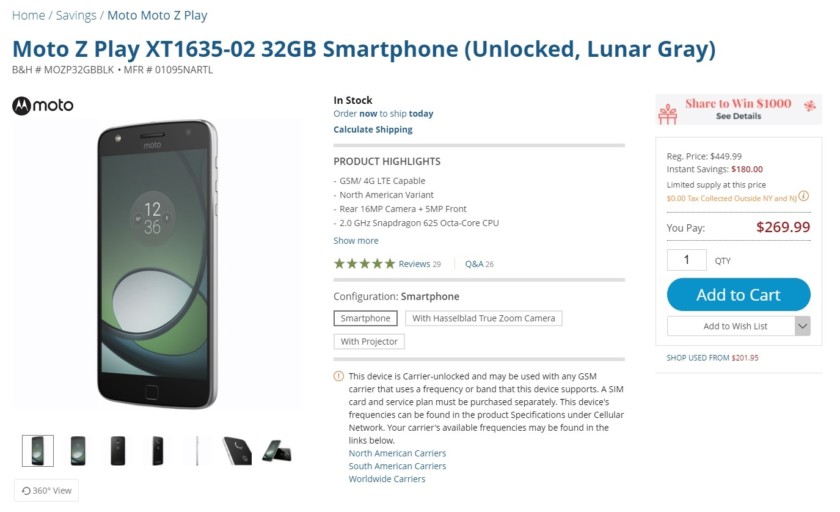This screenshot has height=512, width=840.
Task: Choose With Hasselblad True Zoom Camera configuration
Action: pos(484,318)
